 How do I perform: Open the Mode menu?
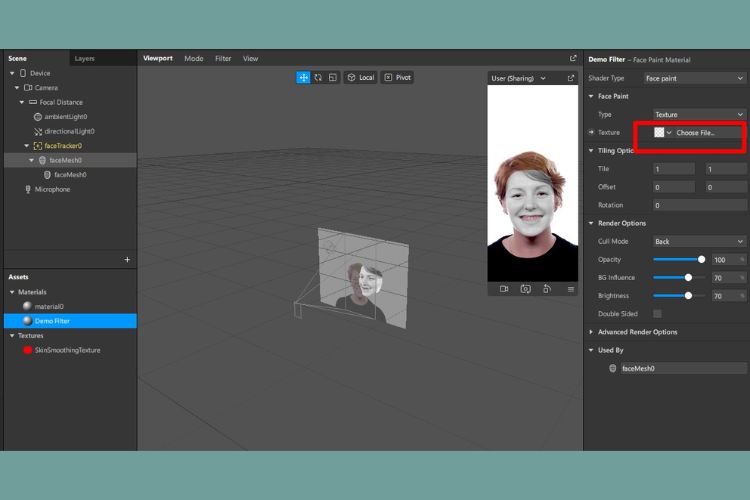194,58
